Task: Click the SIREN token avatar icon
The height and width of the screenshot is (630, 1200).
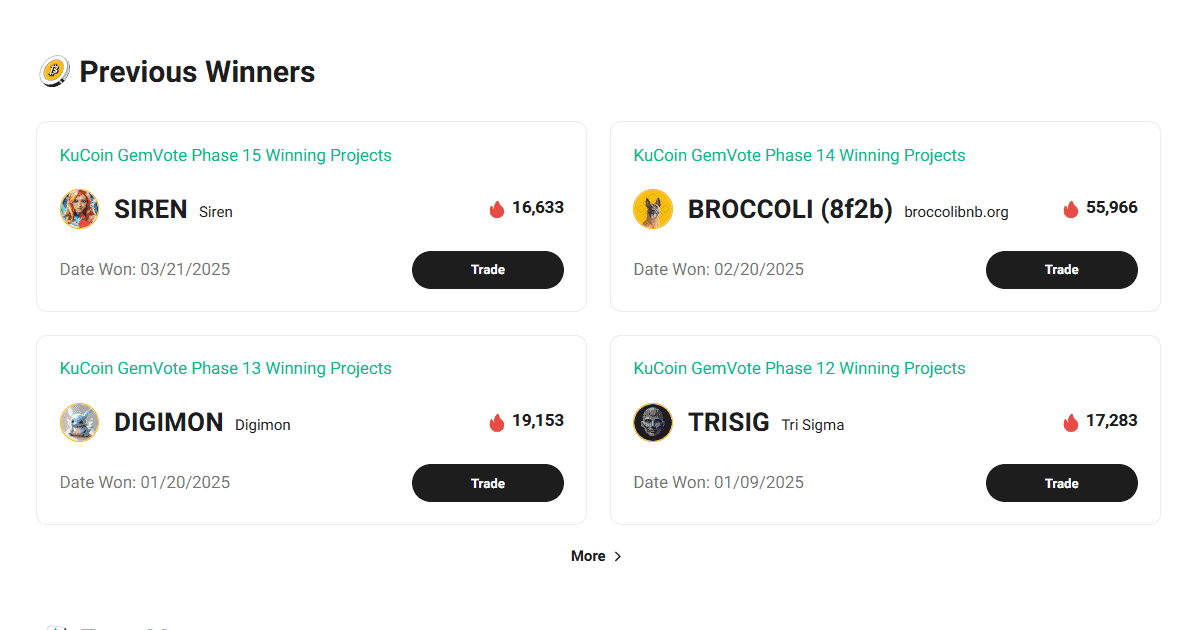Action: 79,209
